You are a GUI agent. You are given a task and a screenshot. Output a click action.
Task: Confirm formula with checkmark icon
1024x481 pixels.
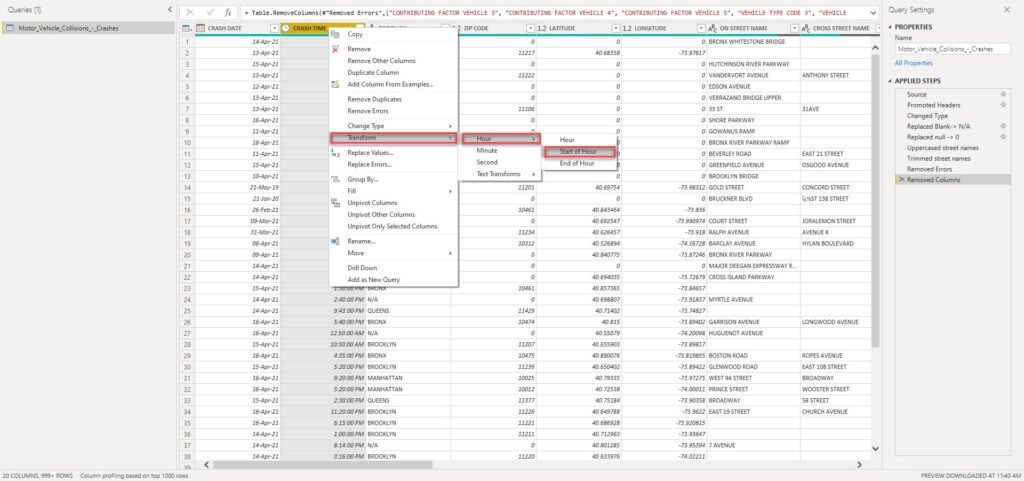coord(210,12)
